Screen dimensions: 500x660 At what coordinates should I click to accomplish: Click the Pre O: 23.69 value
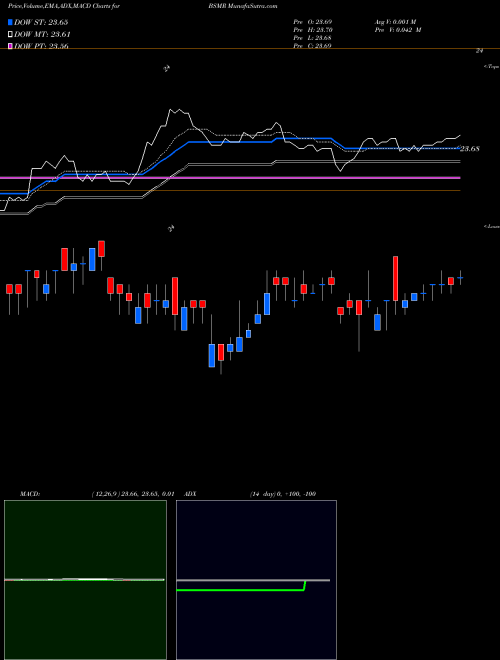(313, 22)
